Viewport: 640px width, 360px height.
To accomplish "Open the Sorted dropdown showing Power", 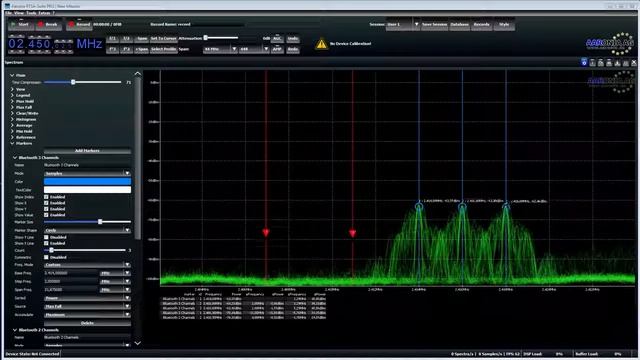I will (87, 298).
